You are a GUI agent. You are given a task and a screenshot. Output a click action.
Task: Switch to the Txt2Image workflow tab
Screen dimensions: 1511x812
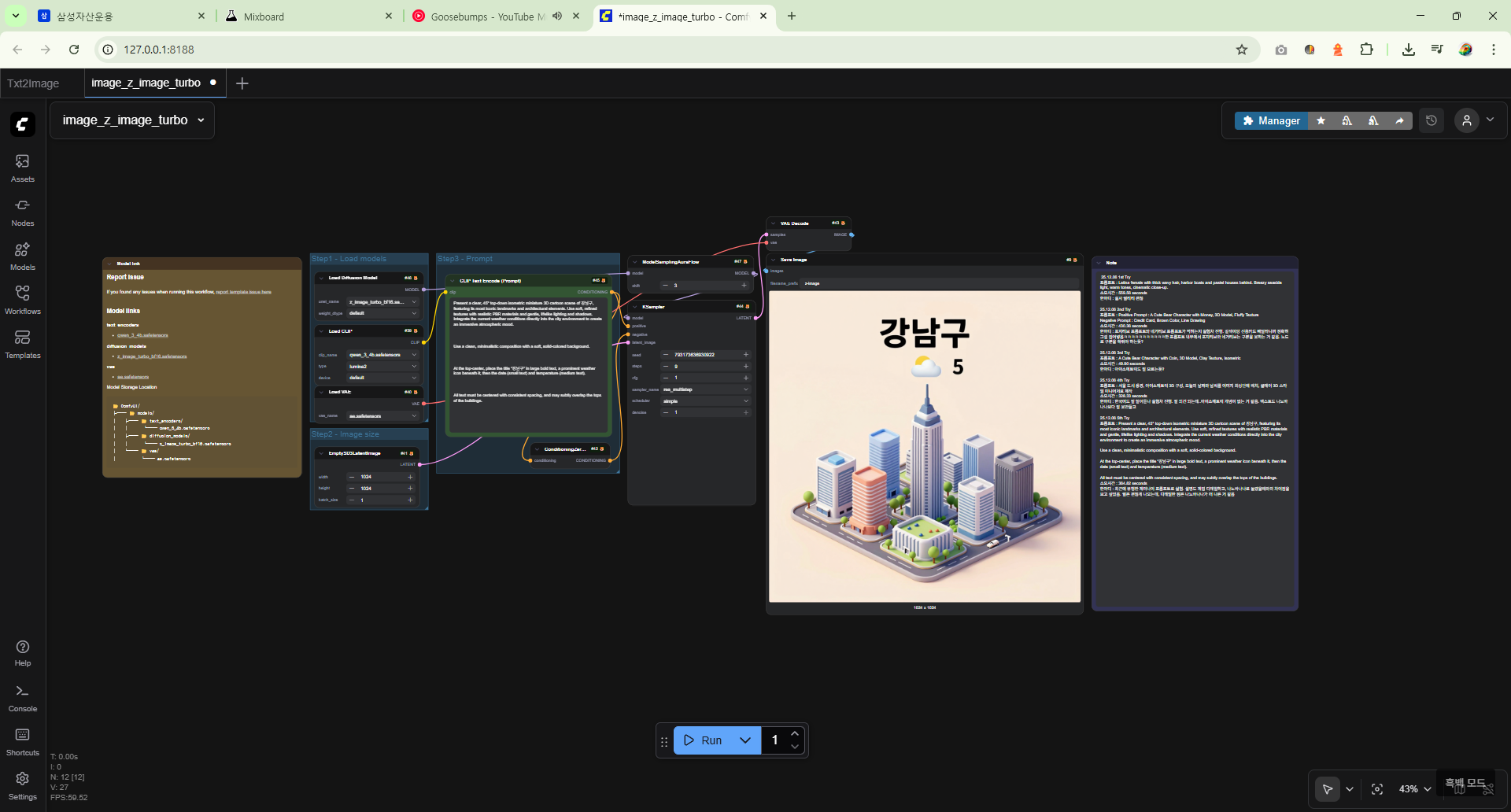(x=33, y=83)
